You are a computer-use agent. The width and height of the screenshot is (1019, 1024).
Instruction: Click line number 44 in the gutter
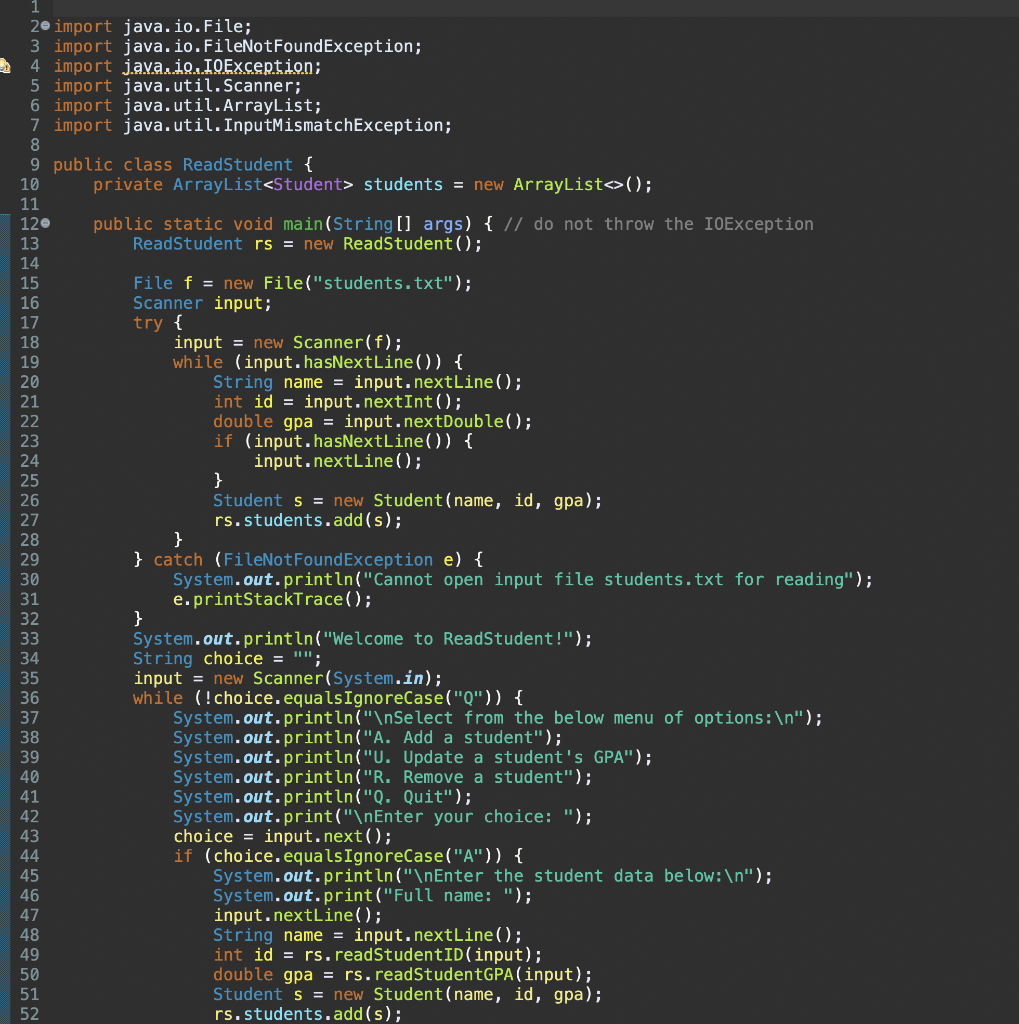tap(29, 856)
